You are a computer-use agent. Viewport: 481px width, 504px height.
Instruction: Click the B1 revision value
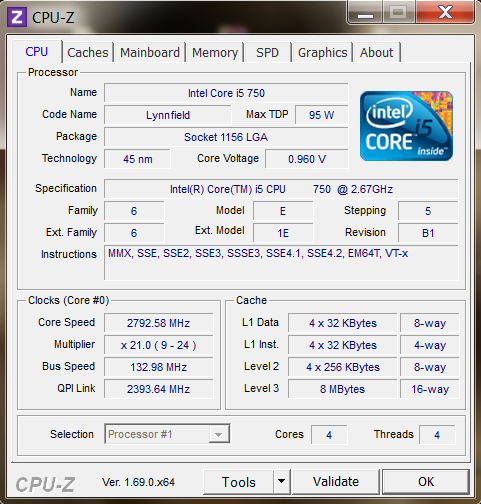428,233
